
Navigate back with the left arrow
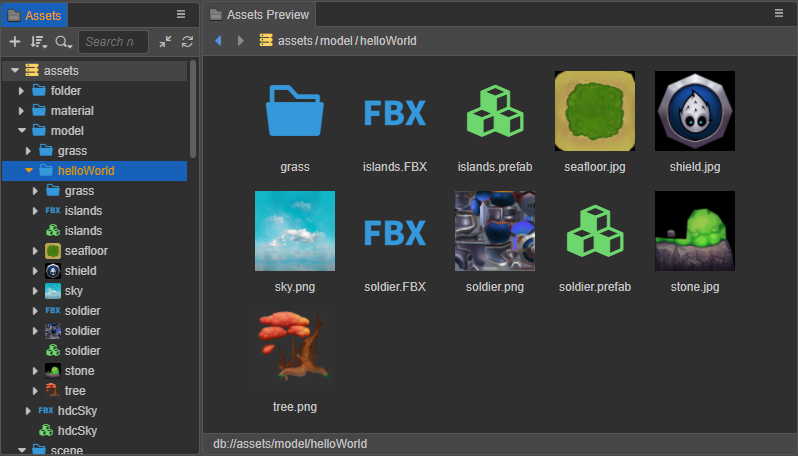tap(218, 41)
